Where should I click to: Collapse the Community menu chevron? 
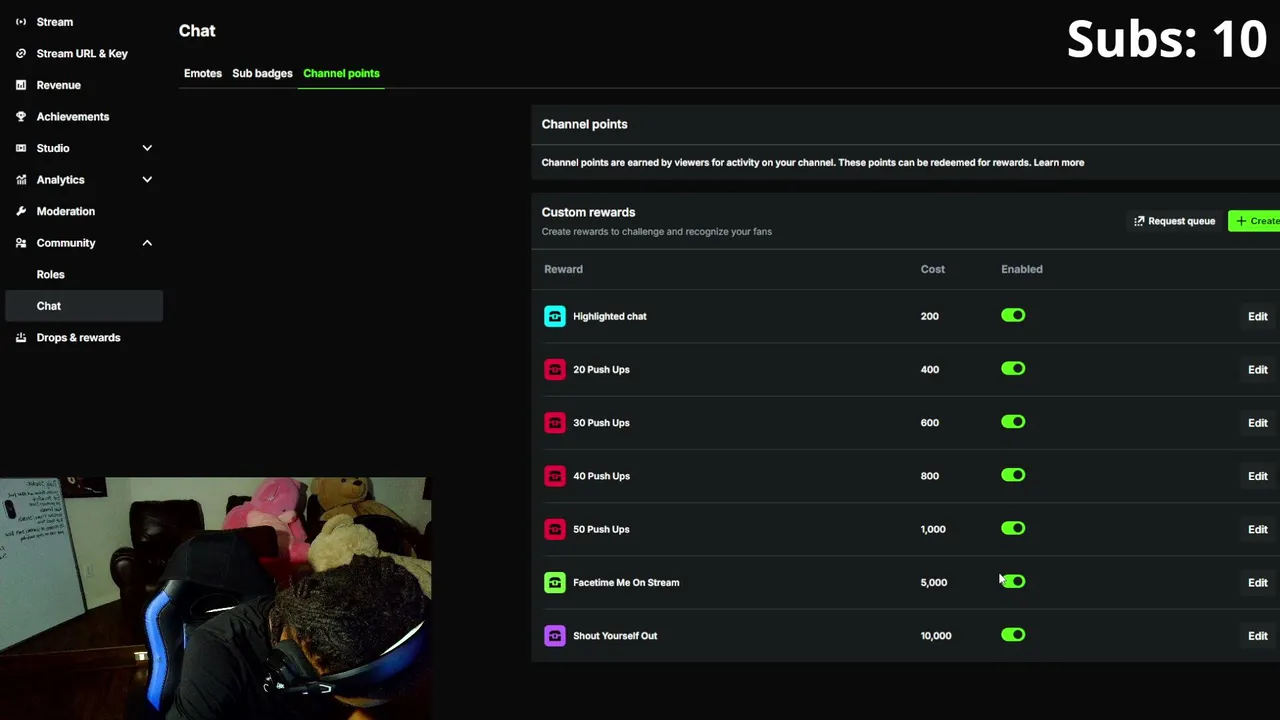pyautogui.click(x=147, y=243)
